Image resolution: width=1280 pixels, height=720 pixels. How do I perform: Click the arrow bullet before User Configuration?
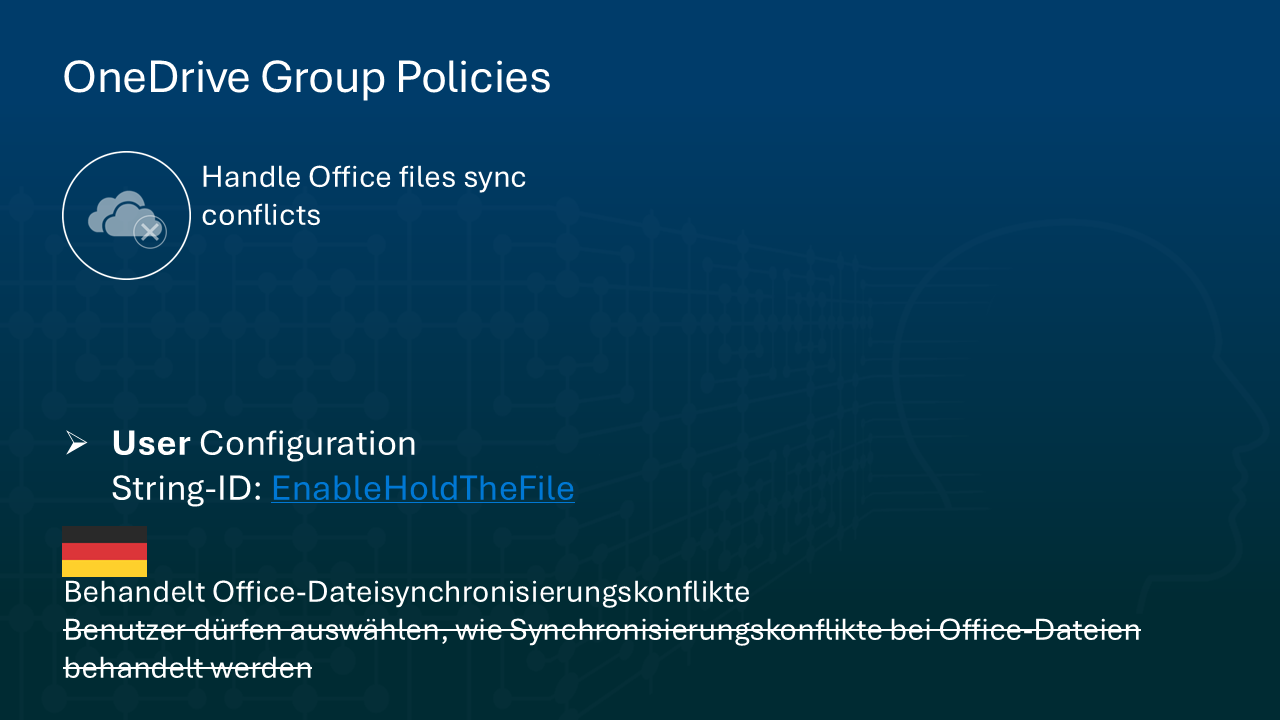(77, 443)
